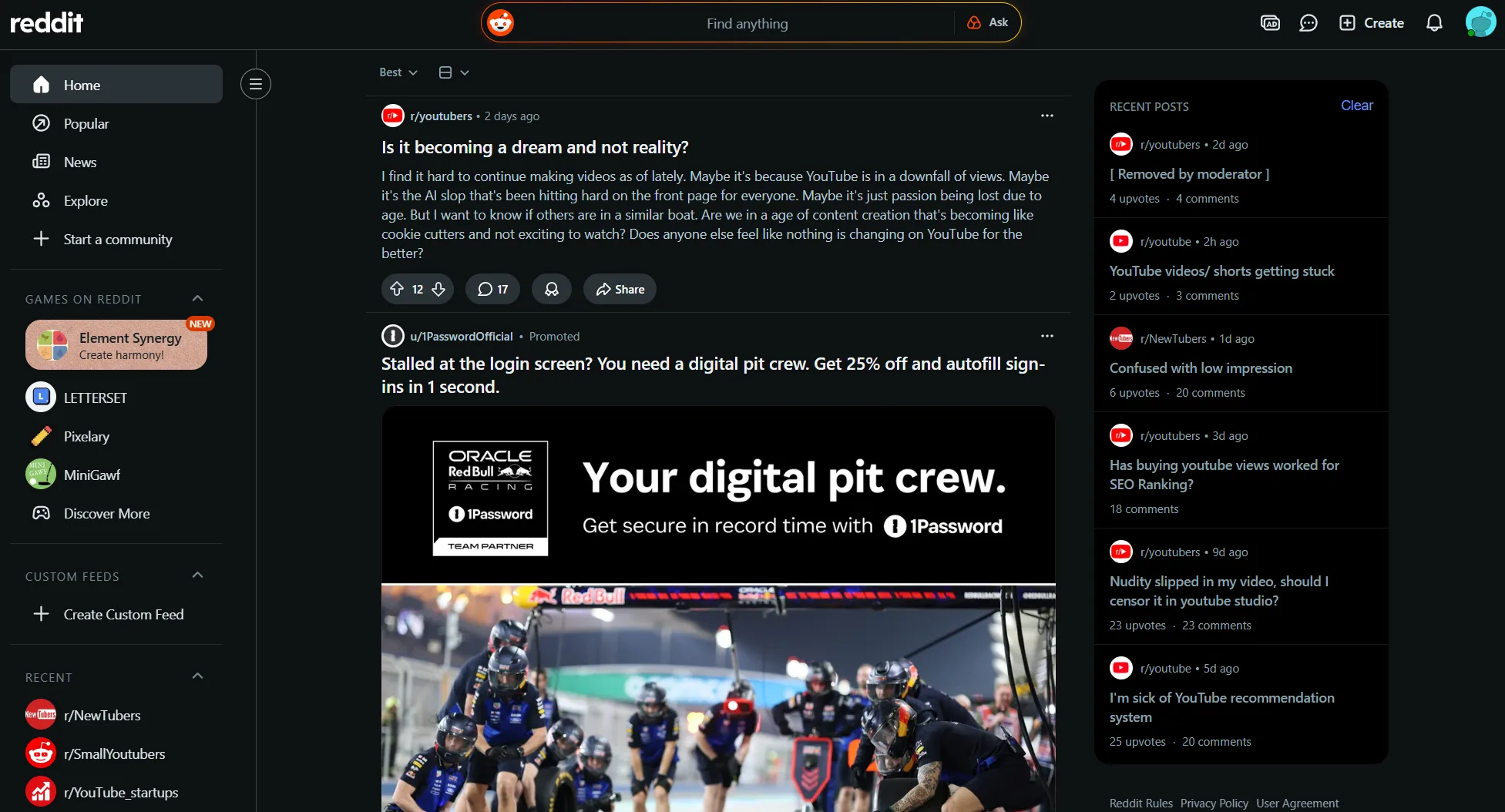Click r/youtubers on the 3d ago recent post
1505x812 pixels.
pos(1171,435)
